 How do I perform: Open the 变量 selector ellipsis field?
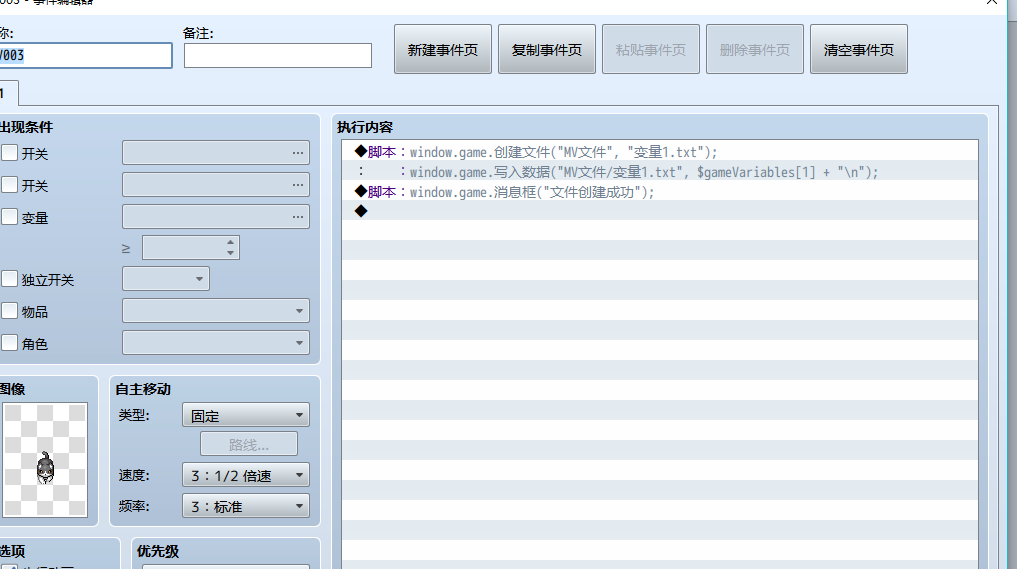point(215,217)
